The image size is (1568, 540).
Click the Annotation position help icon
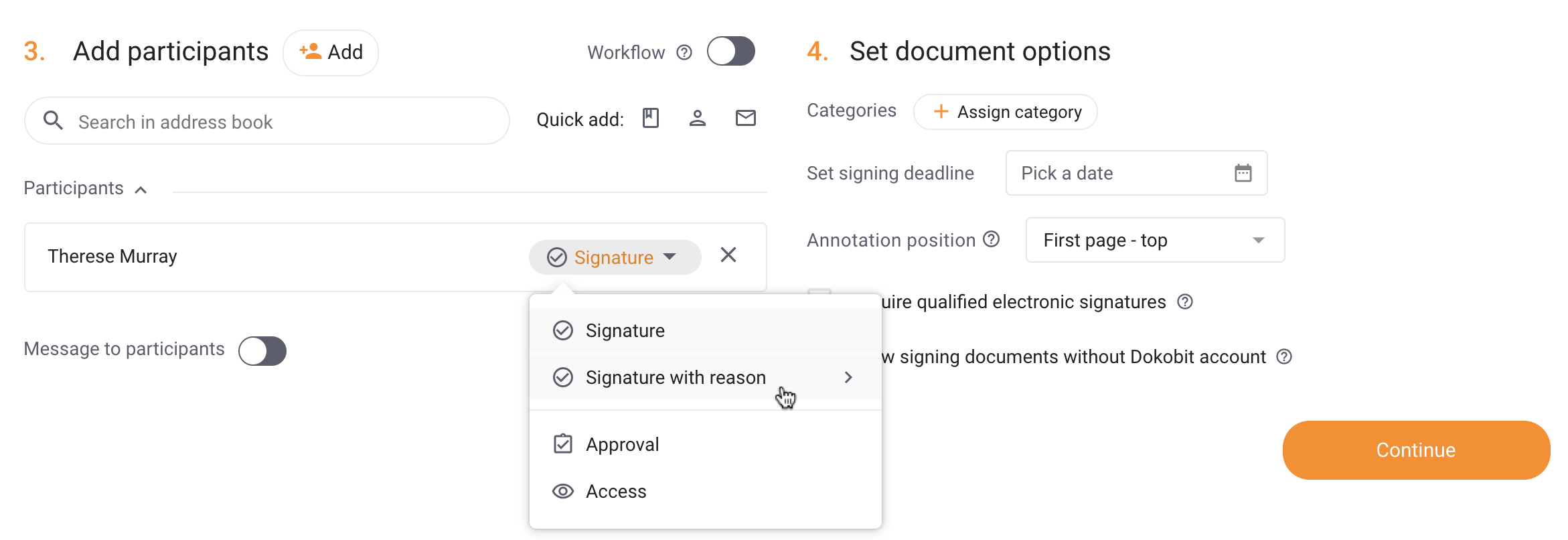992,239
